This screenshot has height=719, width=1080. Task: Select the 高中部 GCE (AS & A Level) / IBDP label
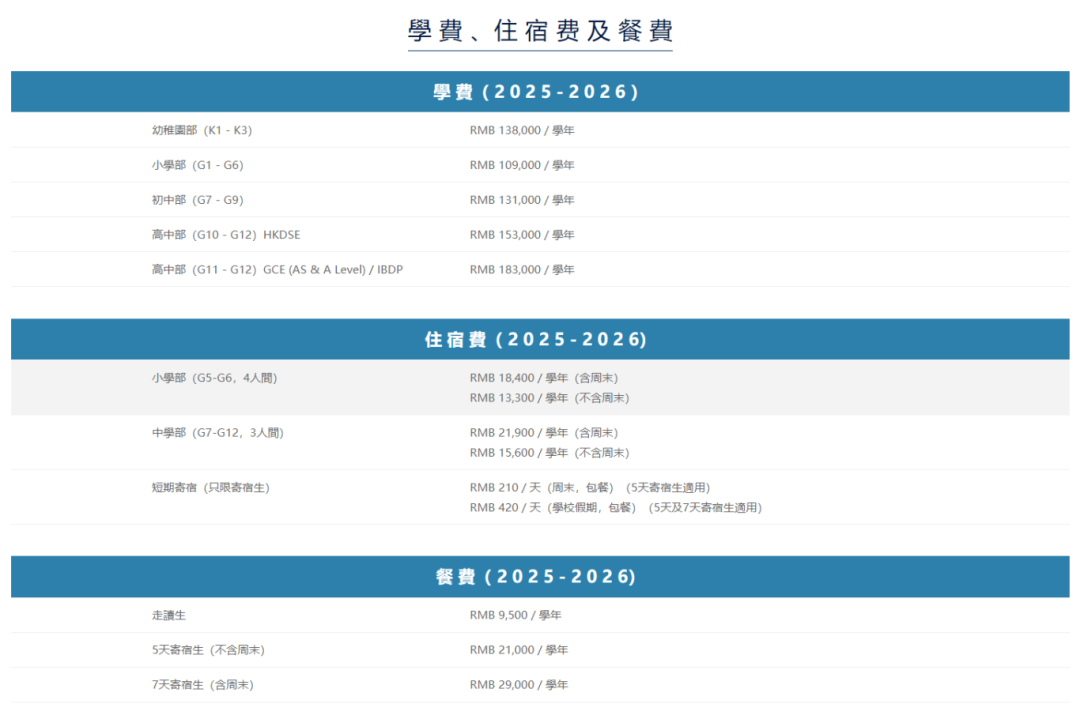(277, 270)
